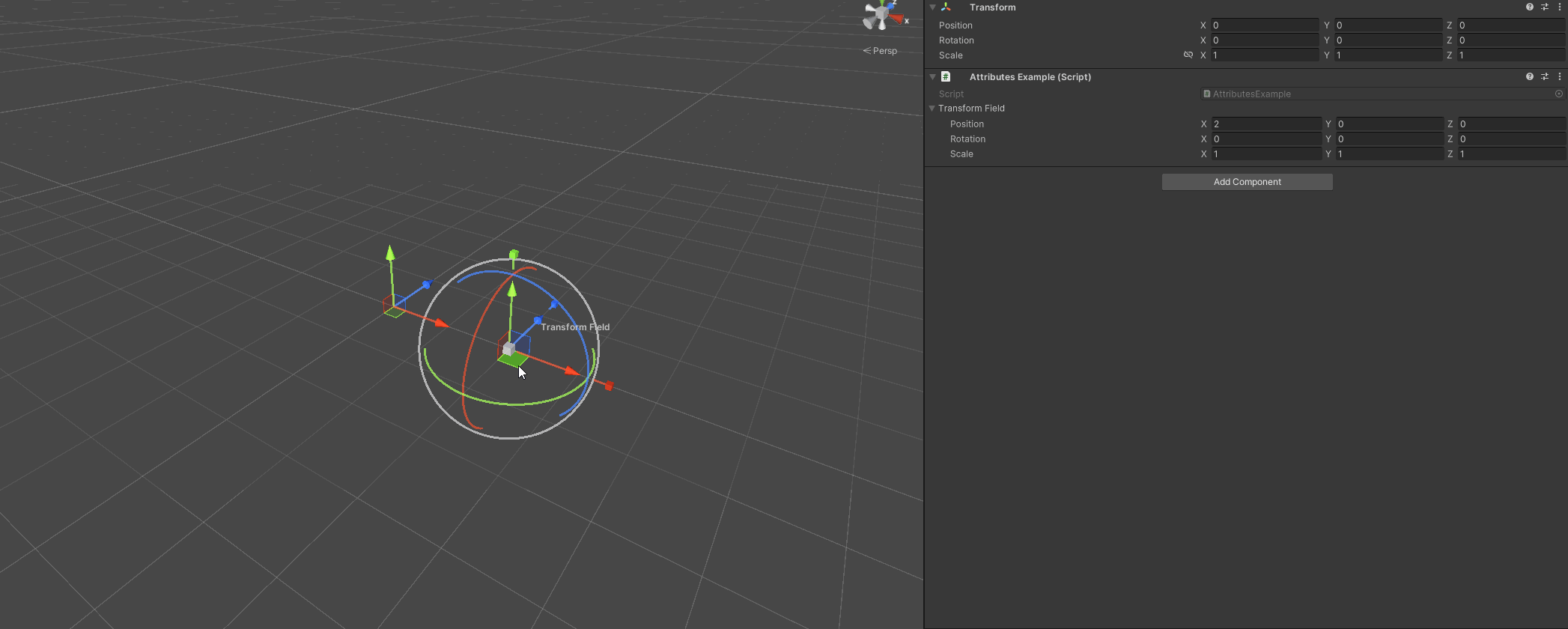Image resolution: width=1568 pixels, height=629 pixels.
Task: Click Transform Rotation Y input field
Action: [1388, 40]
